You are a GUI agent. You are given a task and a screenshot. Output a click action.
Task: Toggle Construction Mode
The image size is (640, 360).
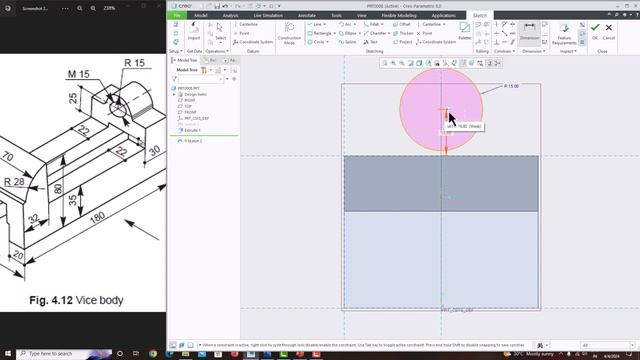289,33
